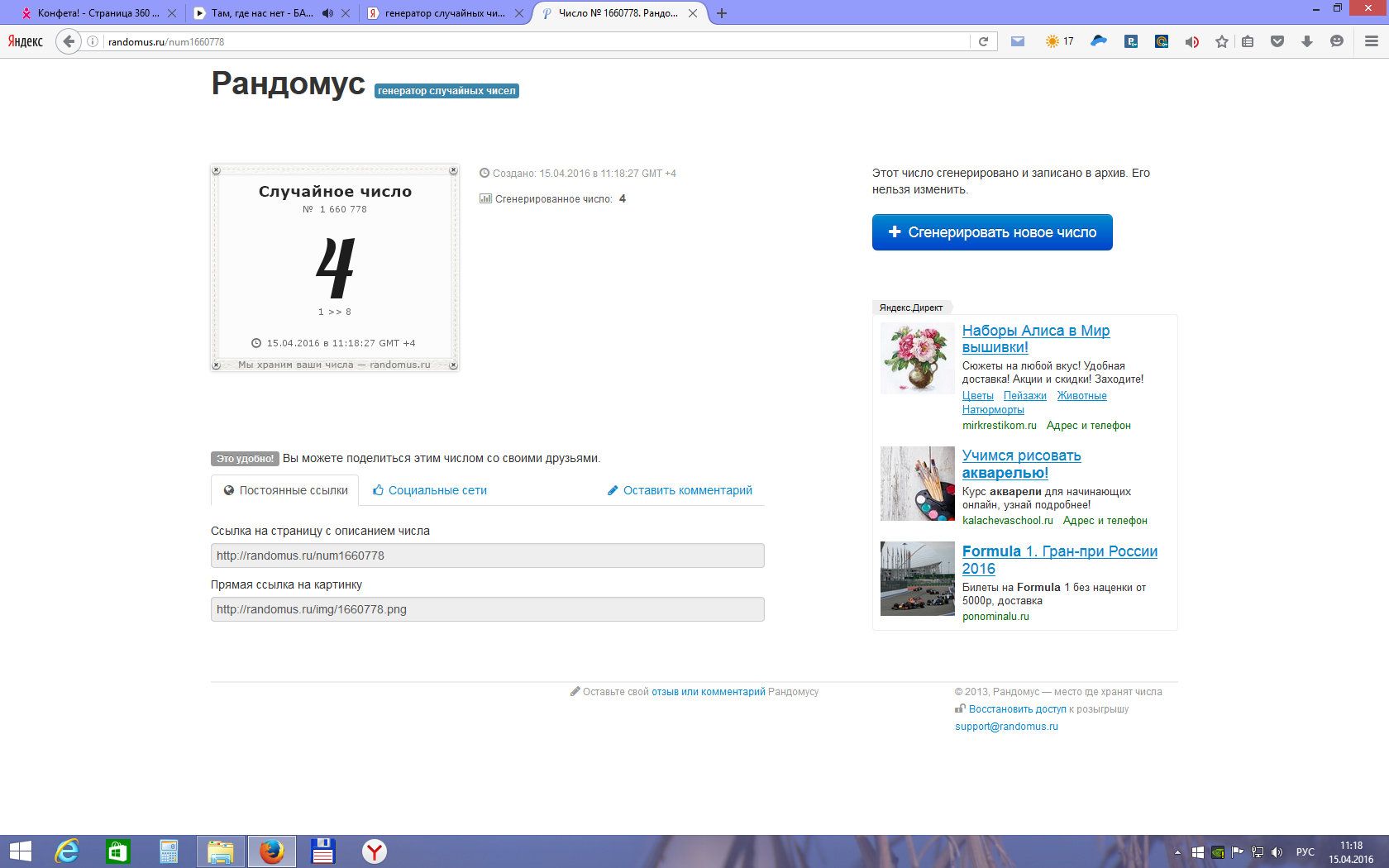The width and height of the screenshot is (1389, 868).
Task: Open the downloads arrow icon
Action: coord(1307,41)
